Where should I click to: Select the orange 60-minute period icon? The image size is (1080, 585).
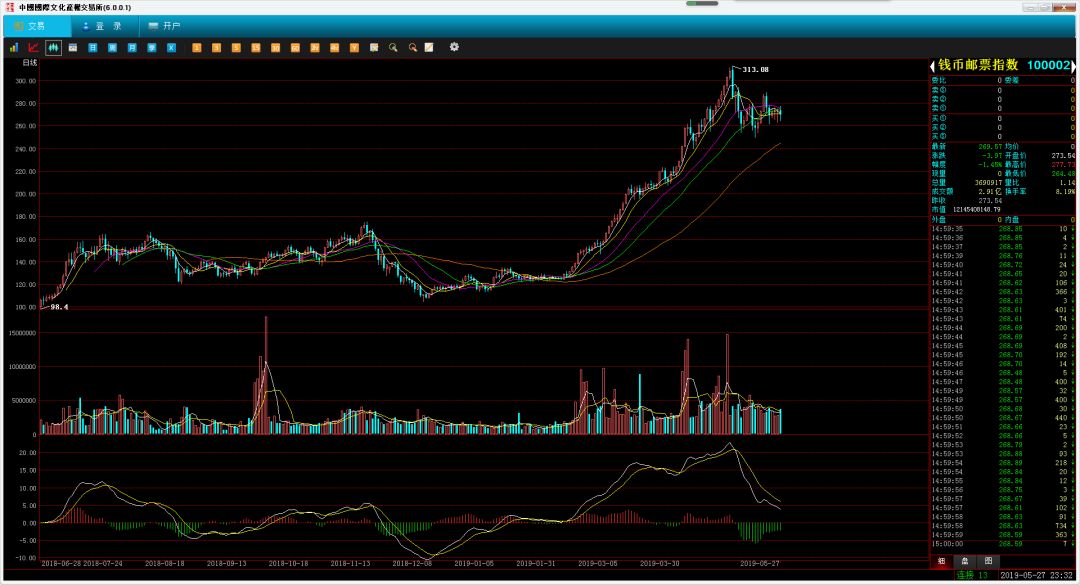click(295, 48)
